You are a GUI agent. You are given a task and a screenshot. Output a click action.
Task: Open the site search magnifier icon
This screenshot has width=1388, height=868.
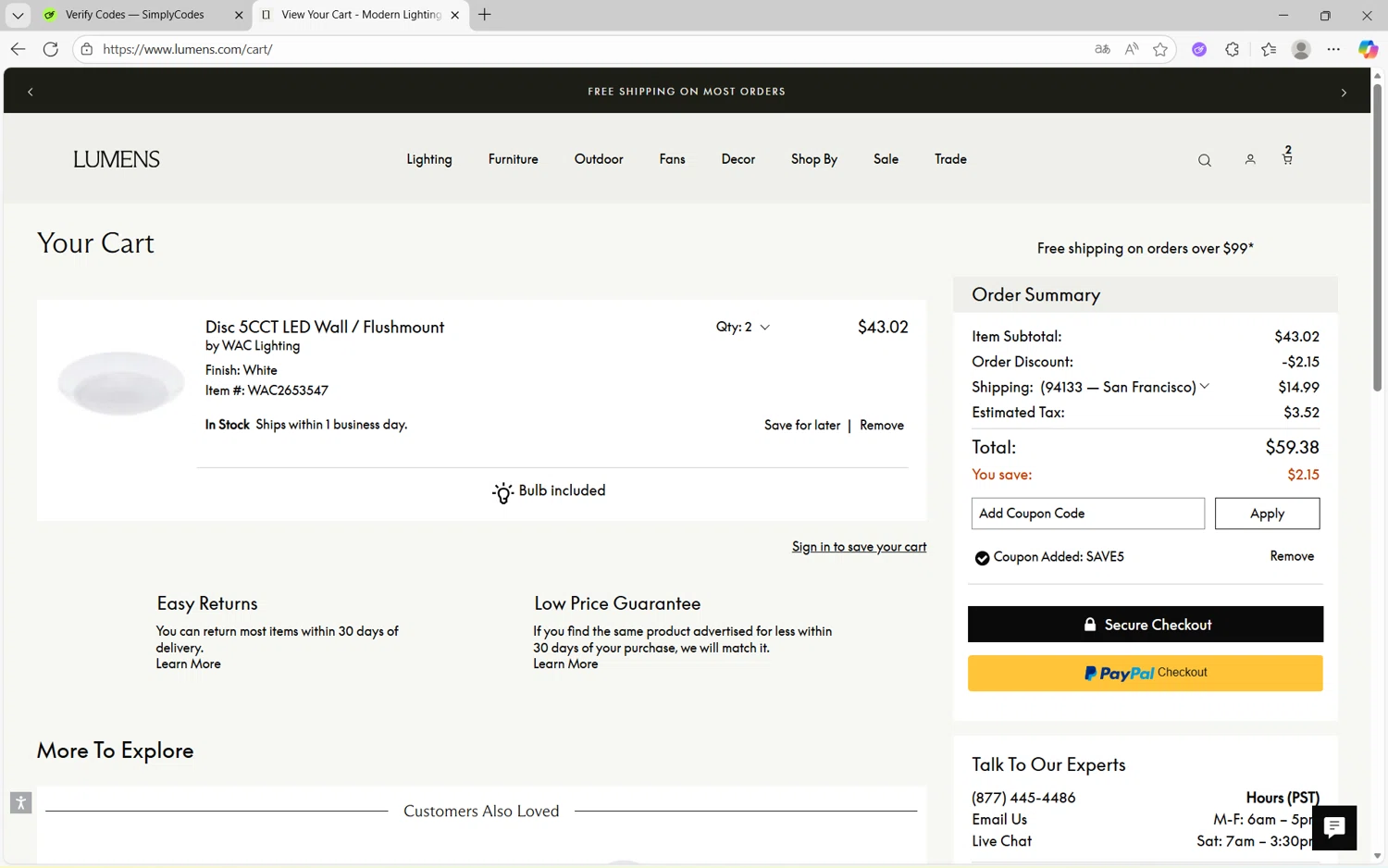[x=1204, y=160]
